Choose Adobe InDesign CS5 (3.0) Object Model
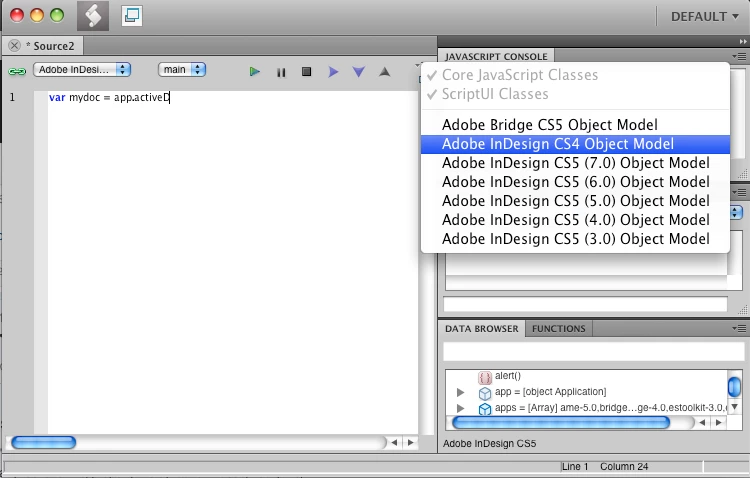This screenshot has height=478, width=750. (x=575, y=239)
